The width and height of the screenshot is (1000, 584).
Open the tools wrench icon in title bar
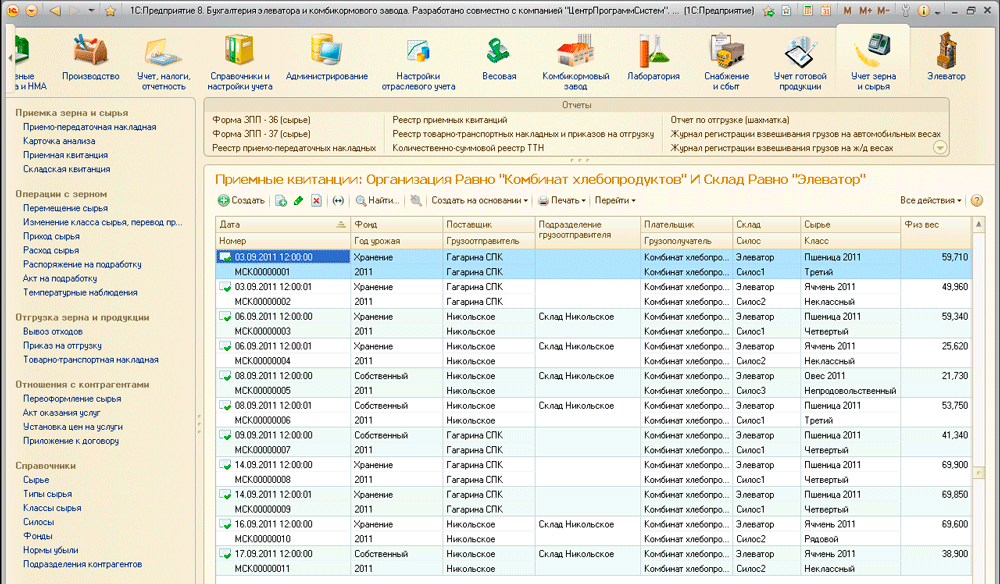click(906, 11)
